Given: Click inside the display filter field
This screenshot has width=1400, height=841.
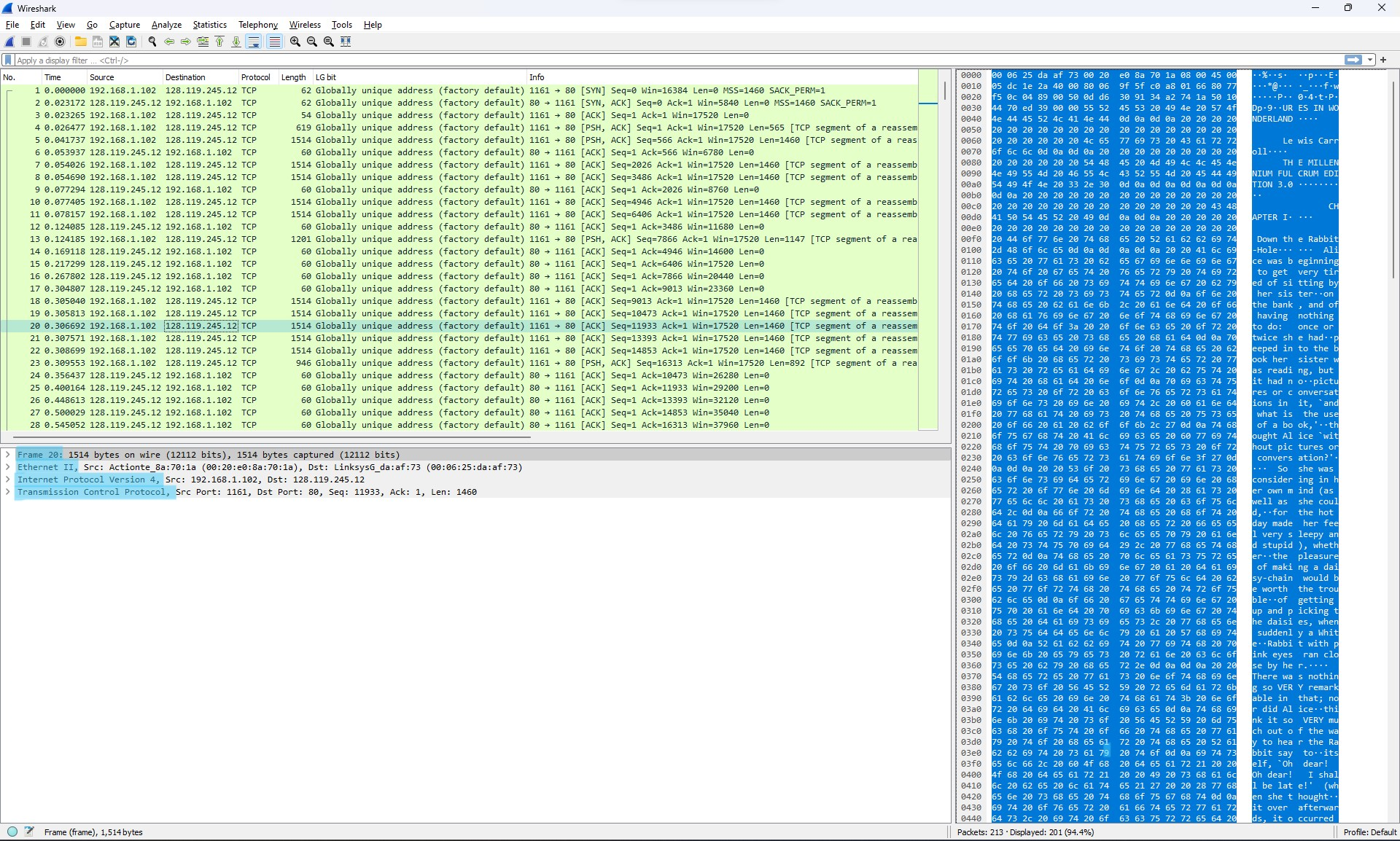Looking at the screenshot, I should 365,60.
